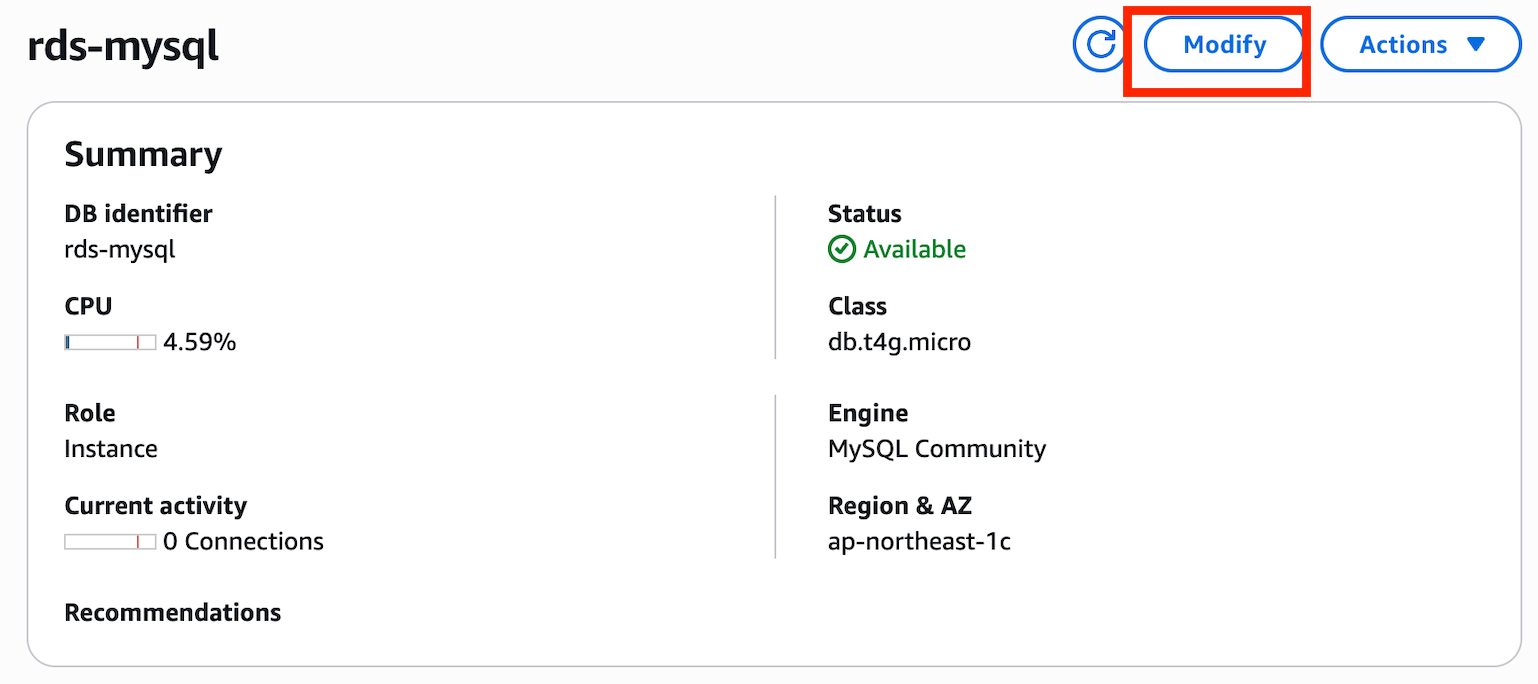Click the Status label
Viewport: 1538px width, 684px height.
tap(865, 214)
